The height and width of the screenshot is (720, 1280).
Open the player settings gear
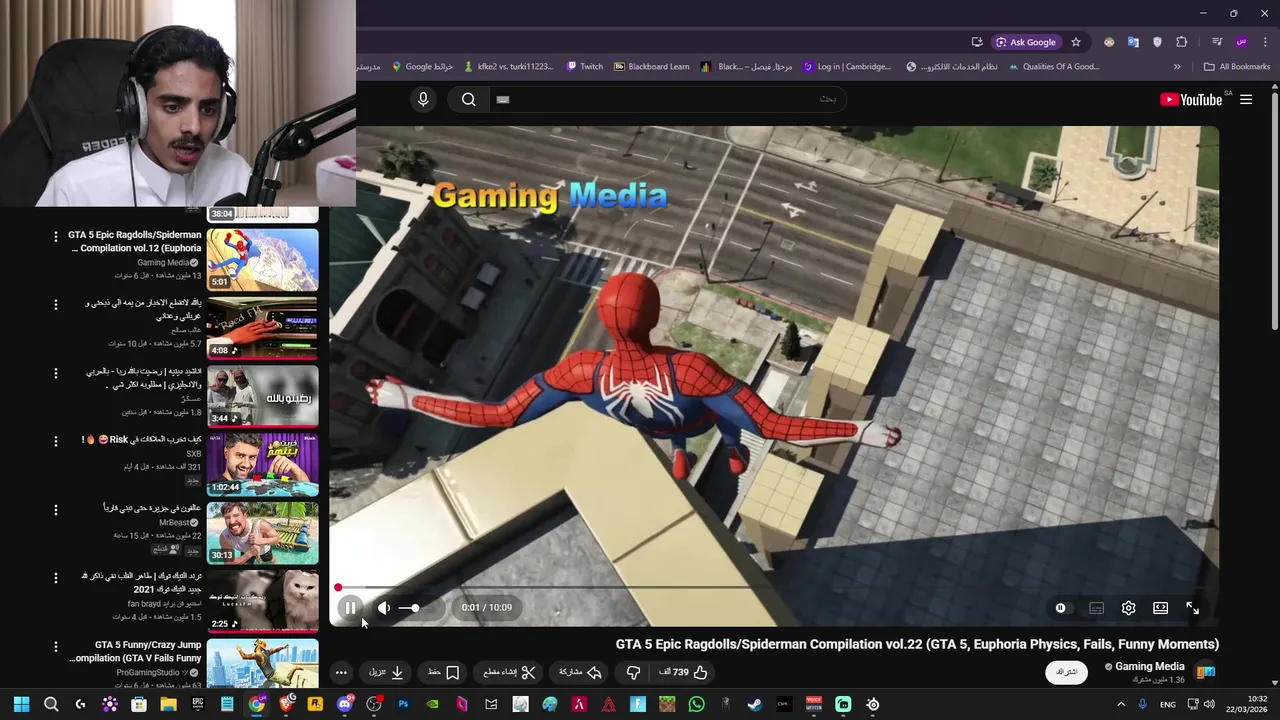tap(1128, 608)
